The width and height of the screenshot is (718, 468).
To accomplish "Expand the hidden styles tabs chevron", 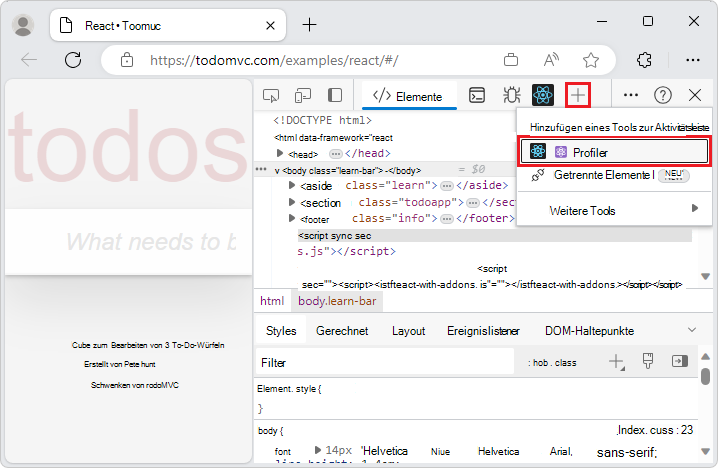I will (692, 330).
